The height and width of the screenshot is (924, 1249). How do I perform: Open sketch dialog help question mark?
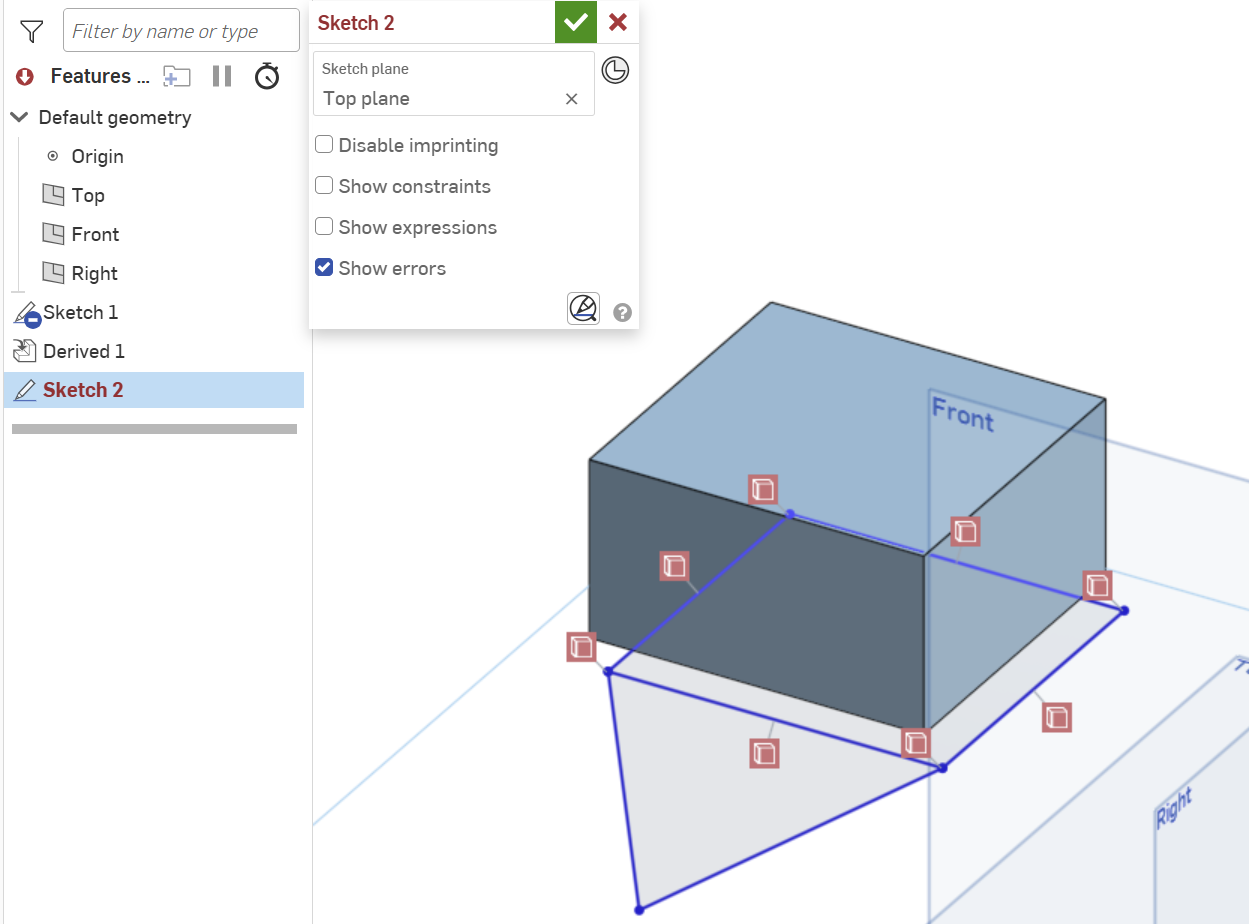(x=622, y=313)
